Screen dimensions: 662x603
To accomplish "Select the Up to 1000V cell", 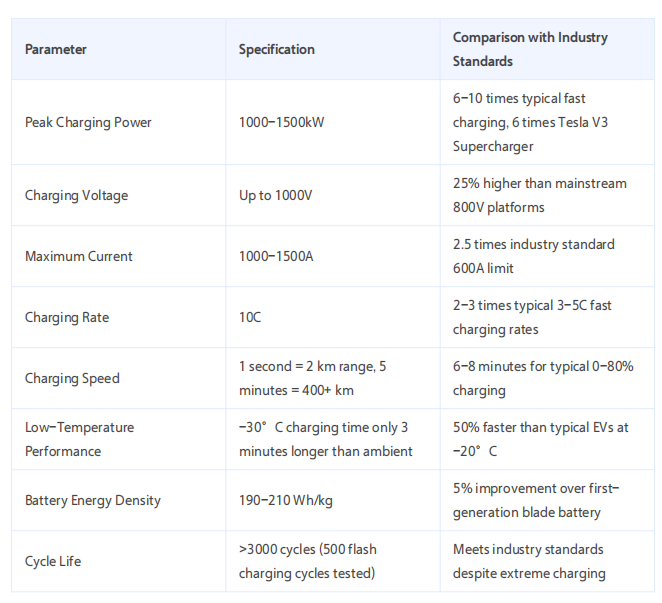I will click(275, 195).
